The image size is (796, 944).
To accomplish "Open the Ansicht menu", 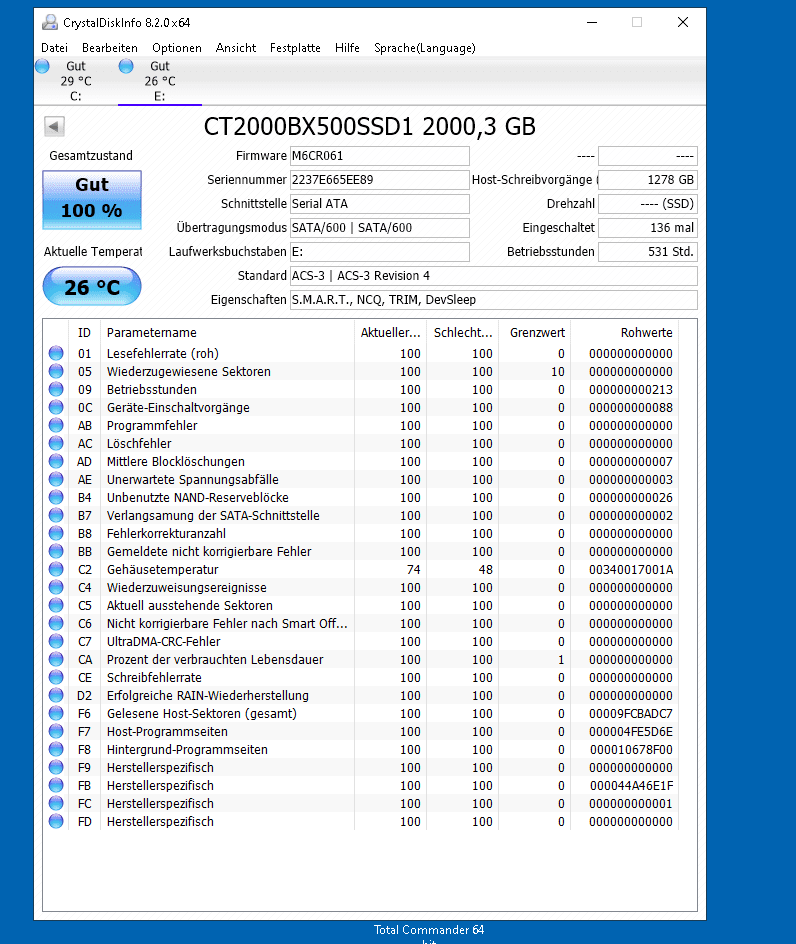I will [x=235, y=48].
